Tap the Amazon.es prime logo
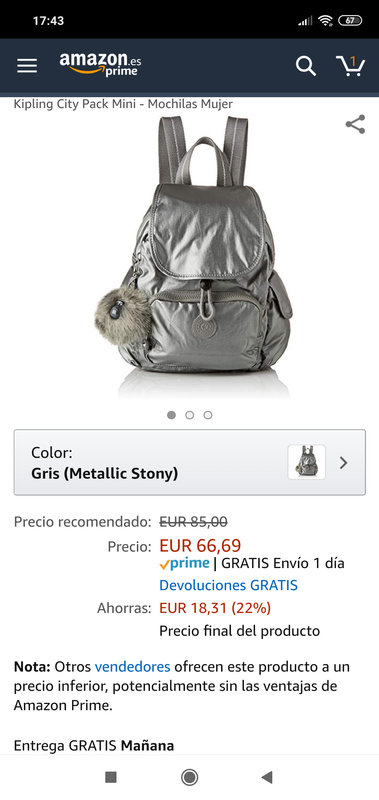 [100, 64]
